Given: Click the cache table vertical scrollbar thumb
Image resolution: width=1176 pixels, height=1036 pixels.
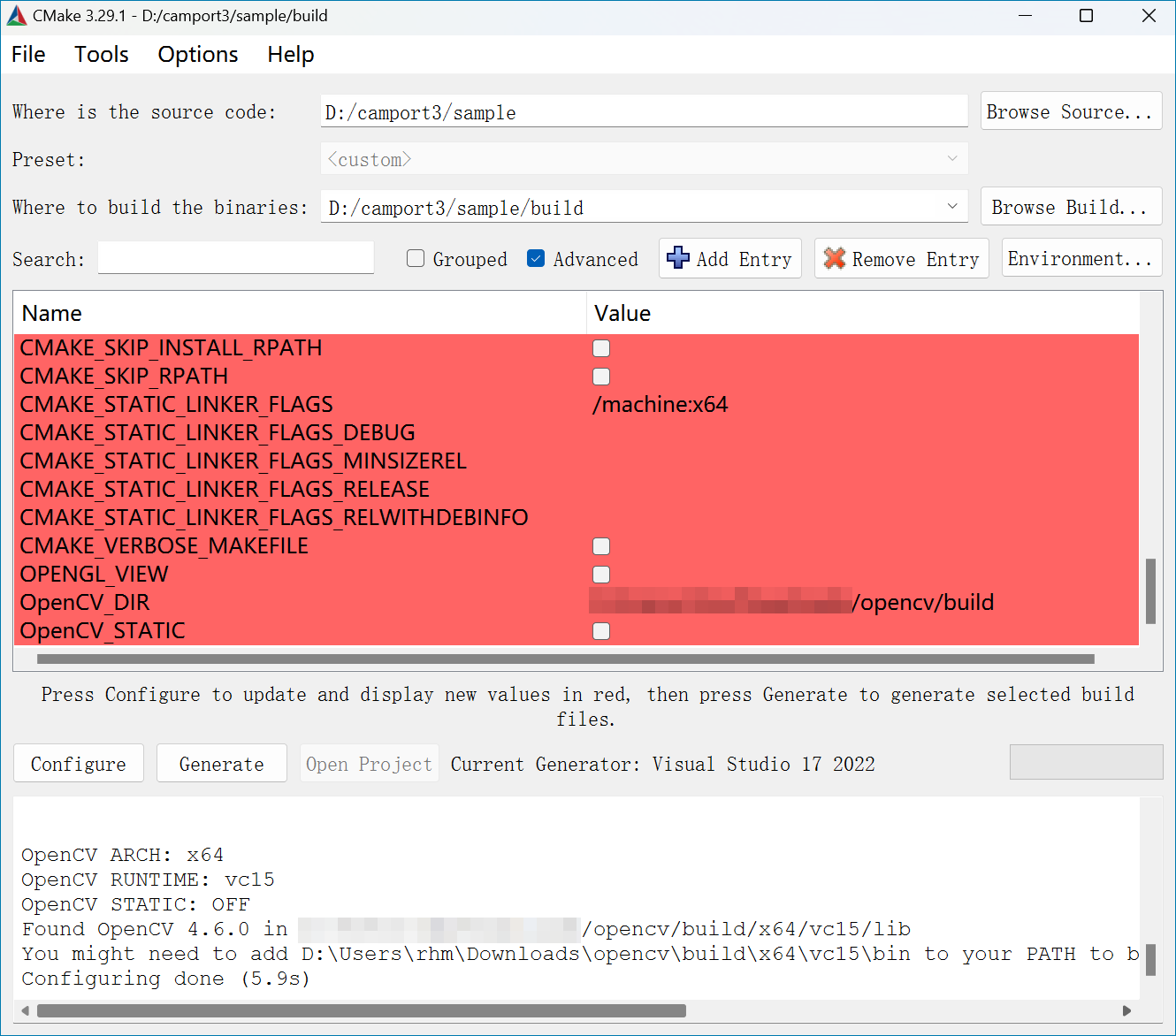Looking at the screenshot, I should 1150,590.
